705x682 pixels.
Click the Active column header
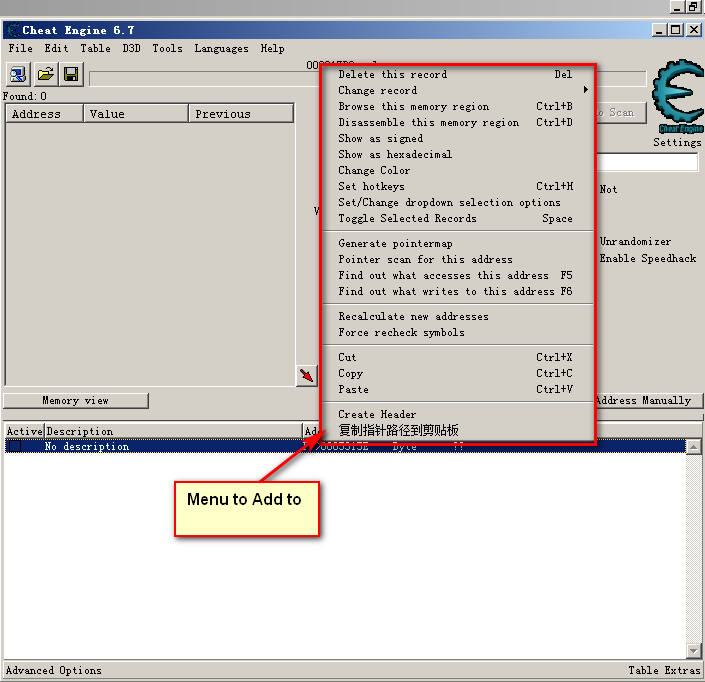click(x=24, y=431)
